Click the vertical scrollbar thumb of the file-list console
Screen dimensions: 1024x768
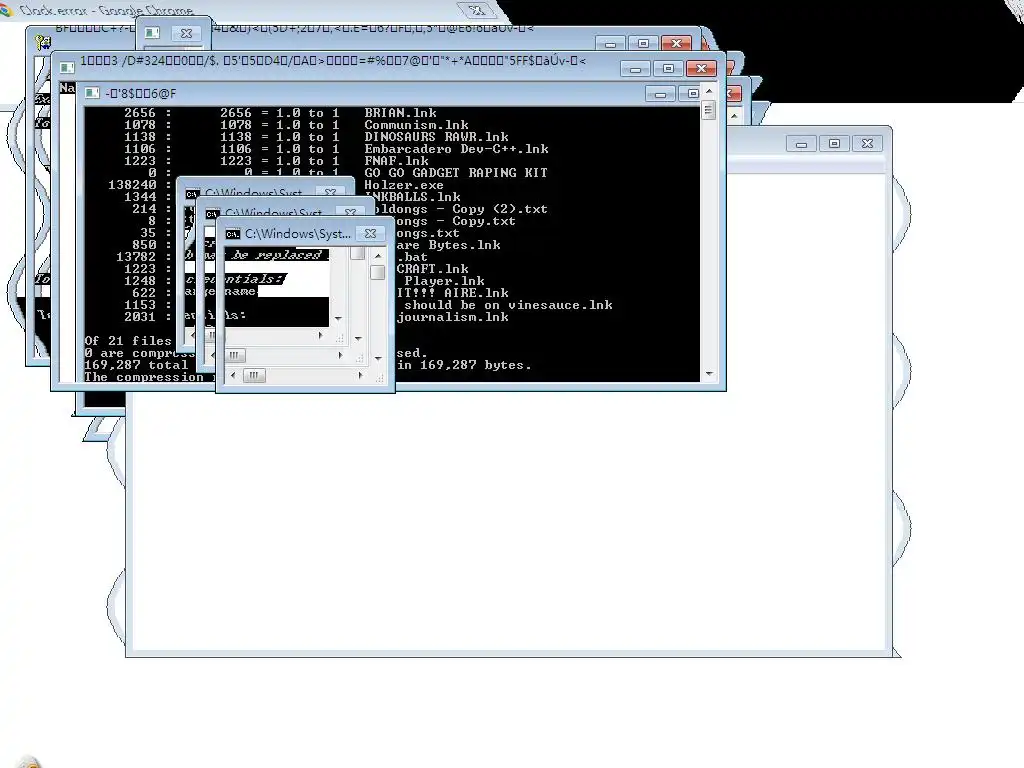coord(709,110)
